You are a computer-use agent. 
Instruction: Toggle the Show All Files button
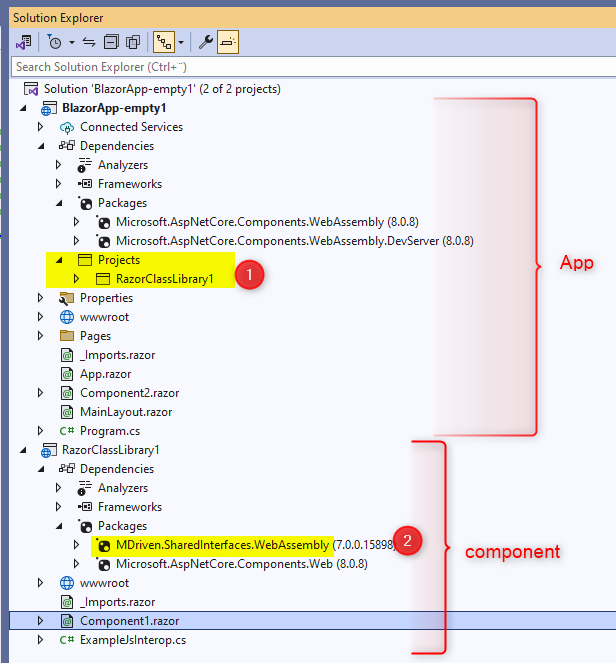tap(133, 42)
